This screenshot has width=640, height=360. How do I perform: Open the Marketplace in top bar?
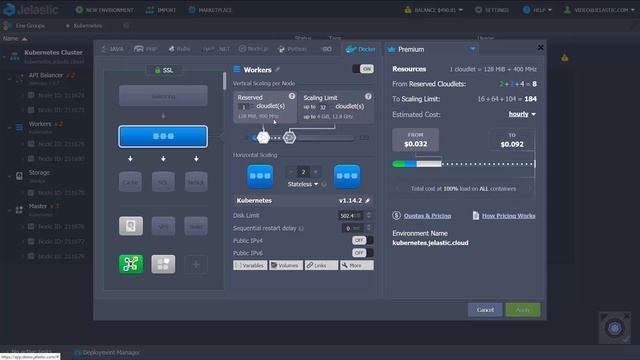coord(210,10)
